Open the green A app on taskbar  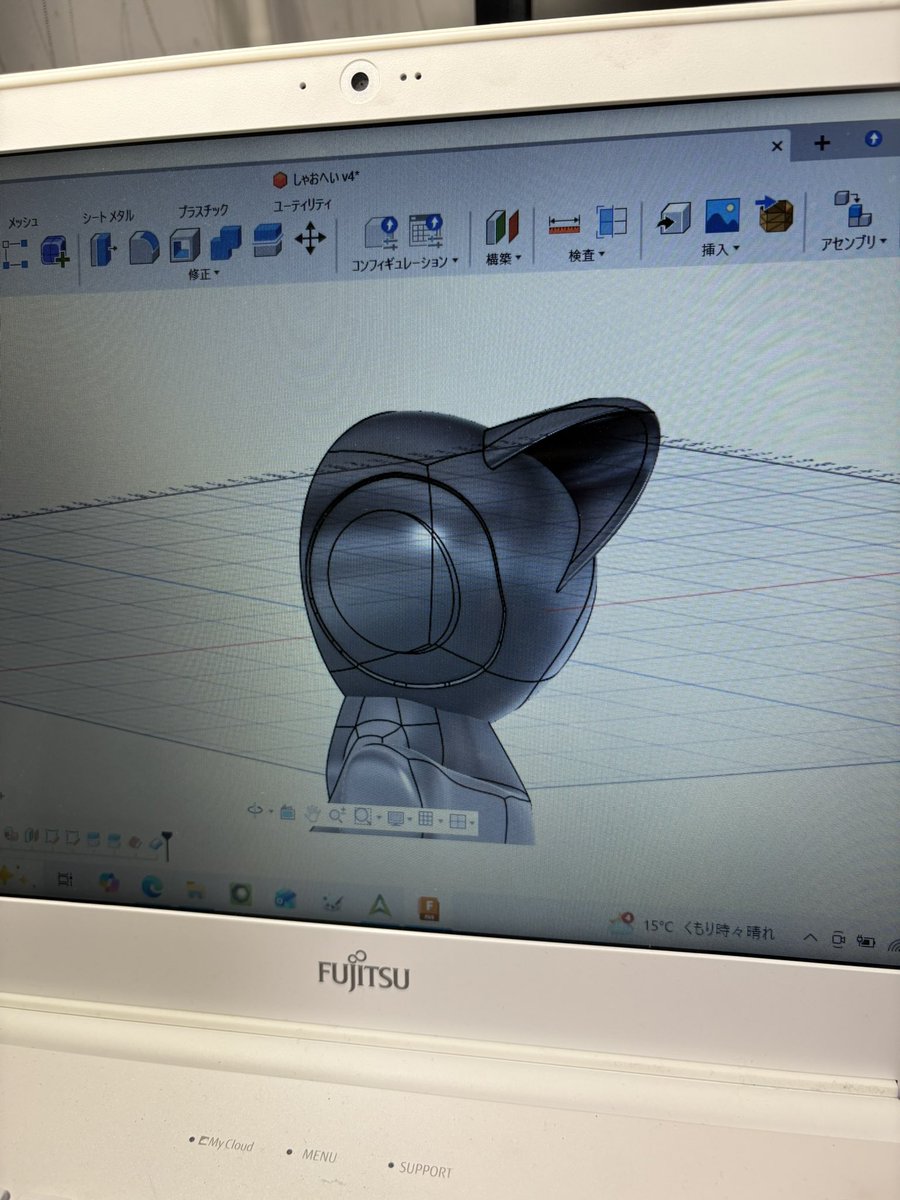(x=378, y=905)
